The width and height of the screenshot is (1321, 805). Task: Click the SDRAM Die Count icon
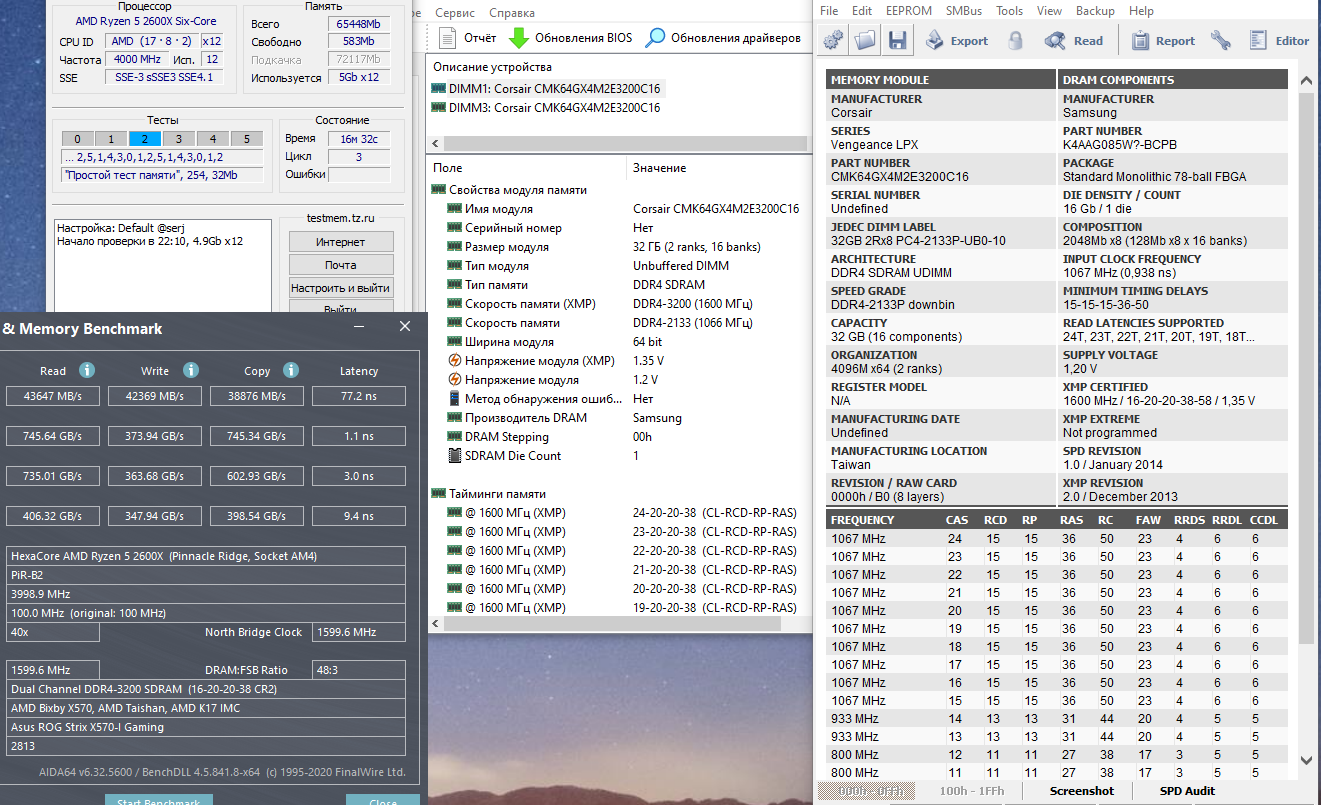tap(454, 456)
